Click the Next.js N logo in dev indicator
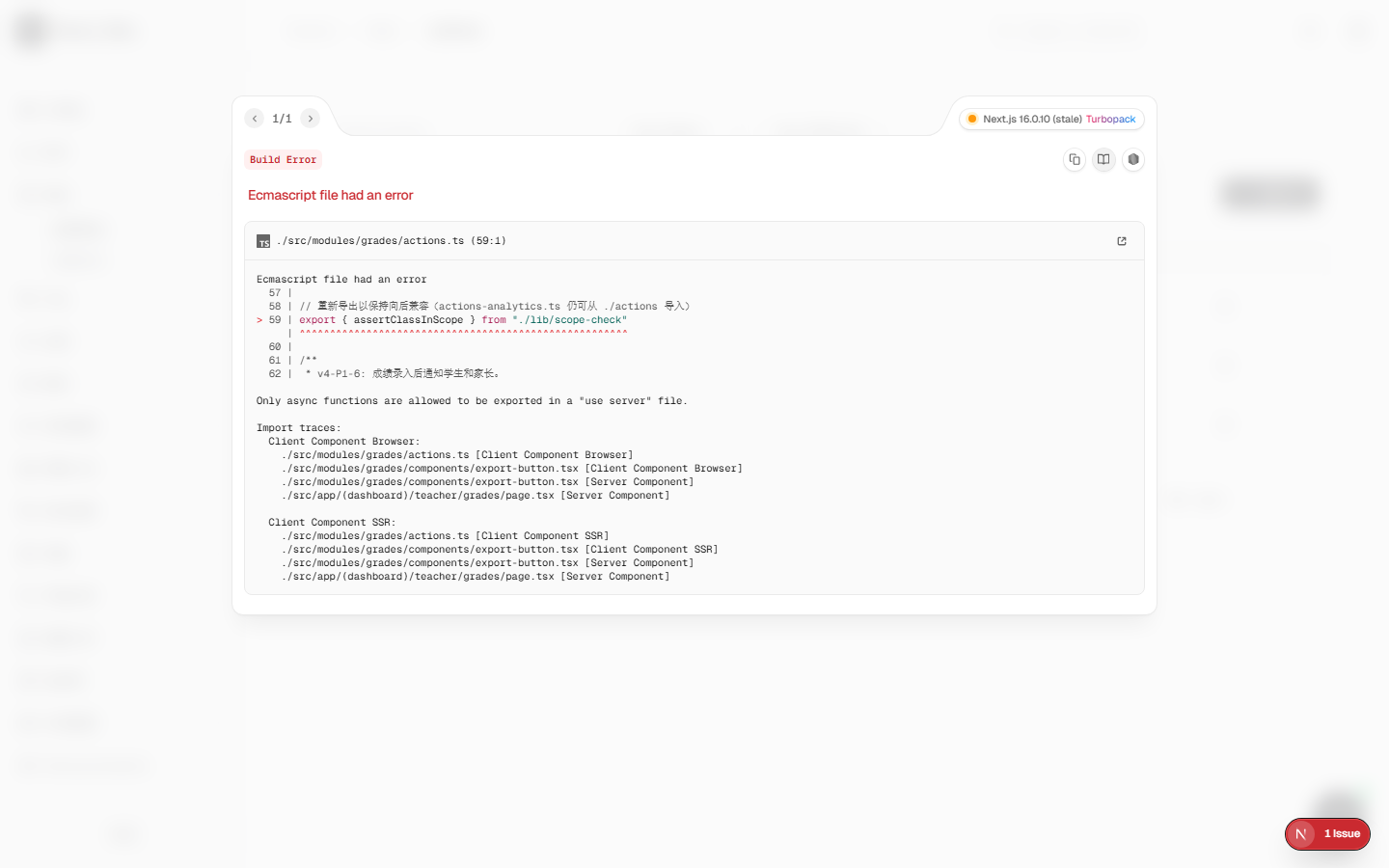The width and height of the screenshot is (1389, 868). tap(1301, 834)
